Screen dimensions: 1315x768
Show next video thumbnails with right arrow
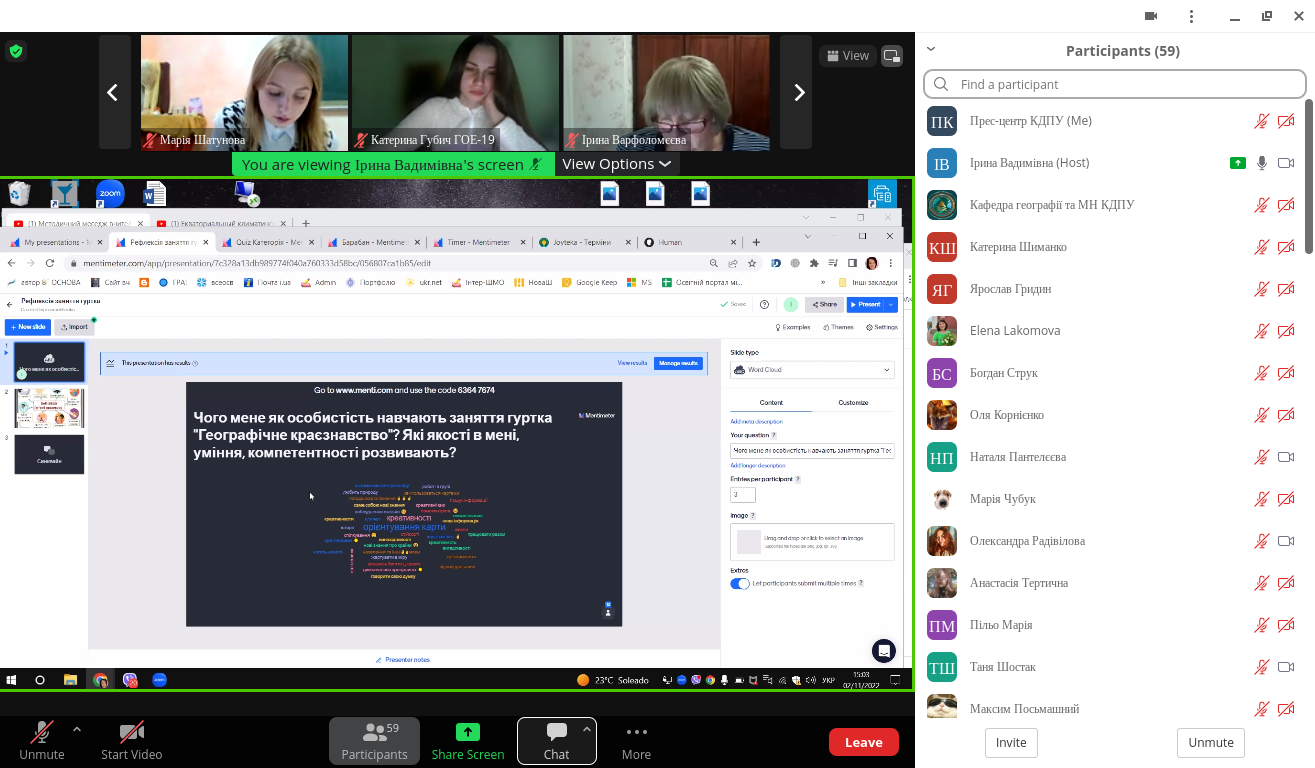[798, 93]
